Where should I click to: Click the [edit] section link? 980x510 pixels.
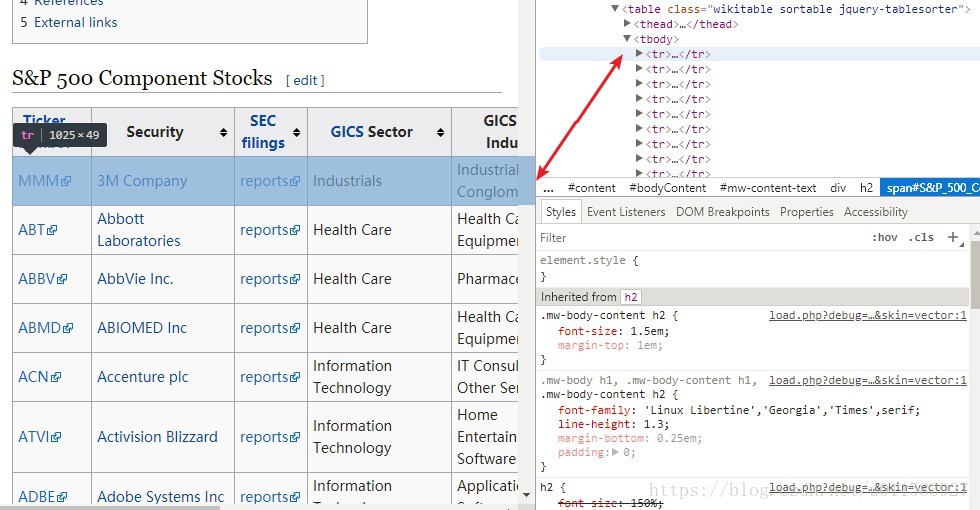tap(305, 81)
